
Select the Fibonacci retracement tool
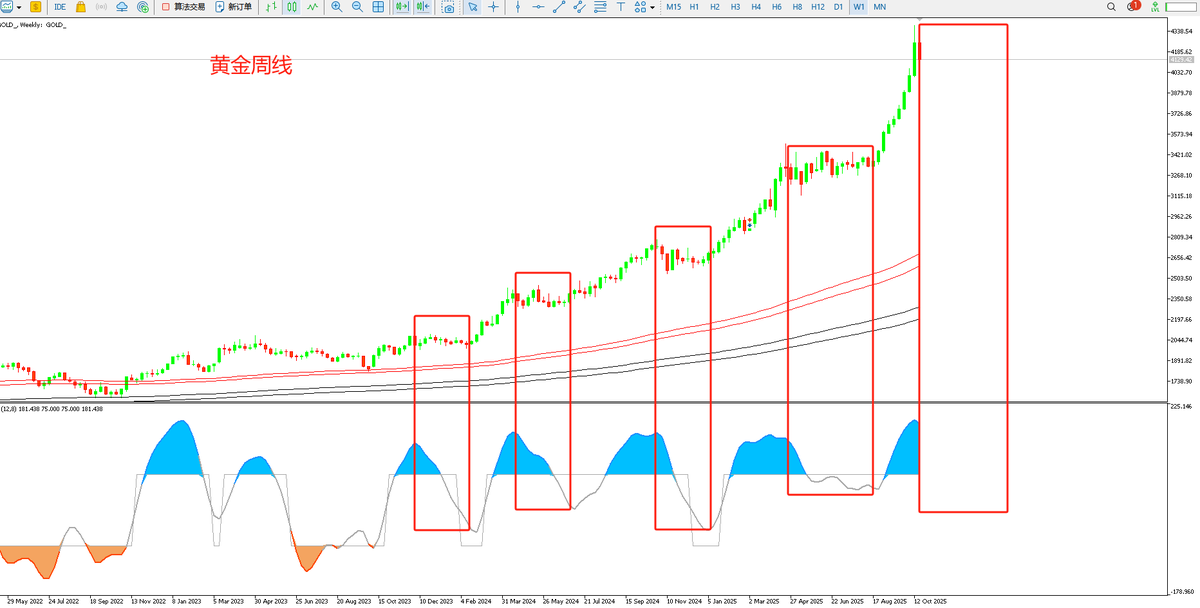[x=601, y=7]
